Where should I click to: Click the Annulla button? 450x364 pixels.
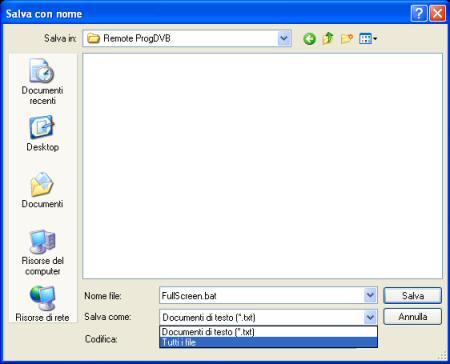pyautogui.click(x=413, y=317)
